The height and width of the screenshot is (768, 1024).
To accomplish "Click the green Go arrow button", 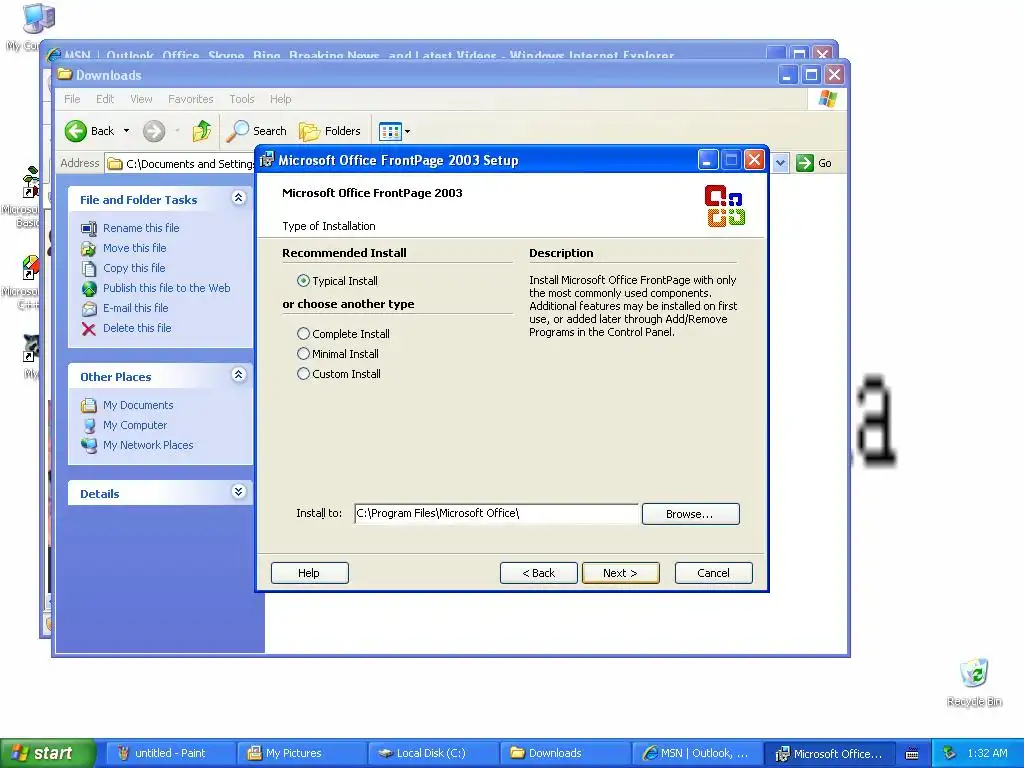I will [x=805, y=163].
